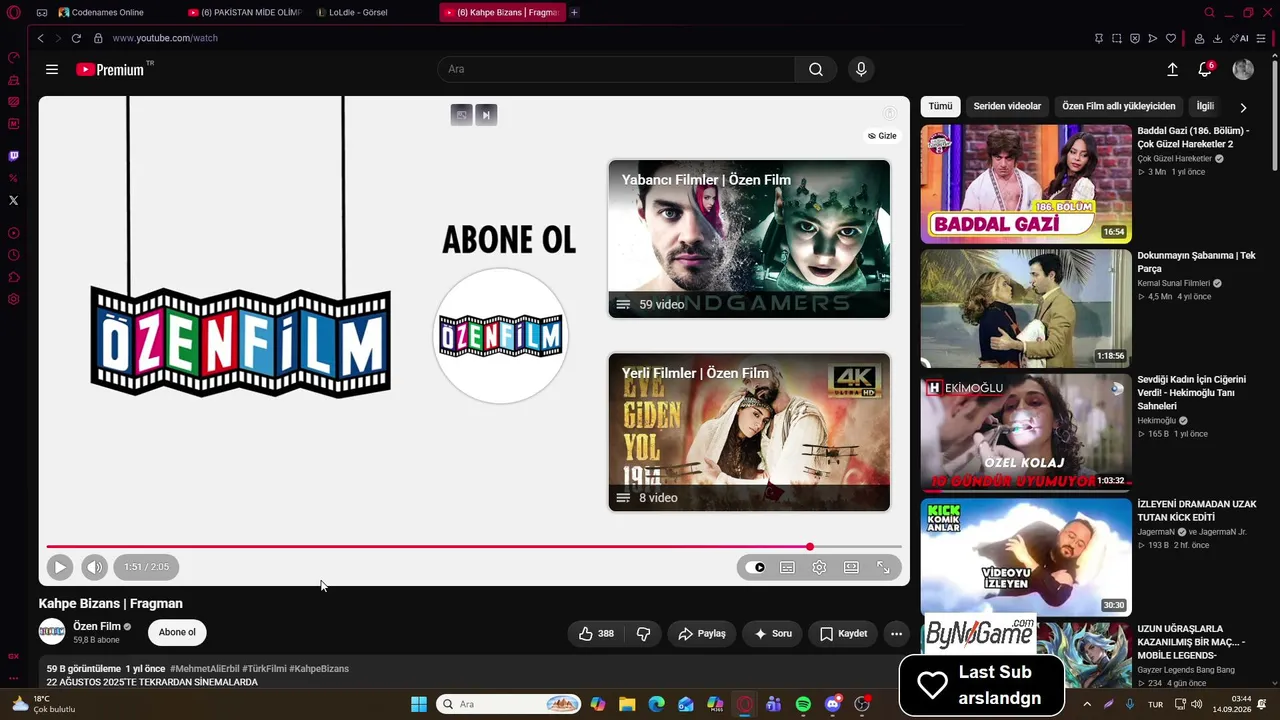Open Twitch in the Opera sidebar
This screenshot has width=1280, height=720.
click(13, 156)
